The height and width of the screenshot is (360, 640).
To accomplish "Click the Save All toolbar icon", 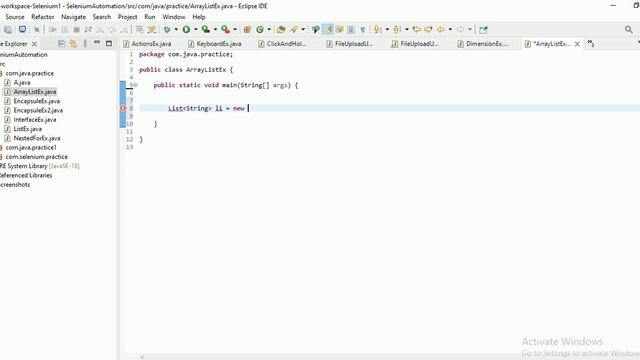I will coord(8,29).
